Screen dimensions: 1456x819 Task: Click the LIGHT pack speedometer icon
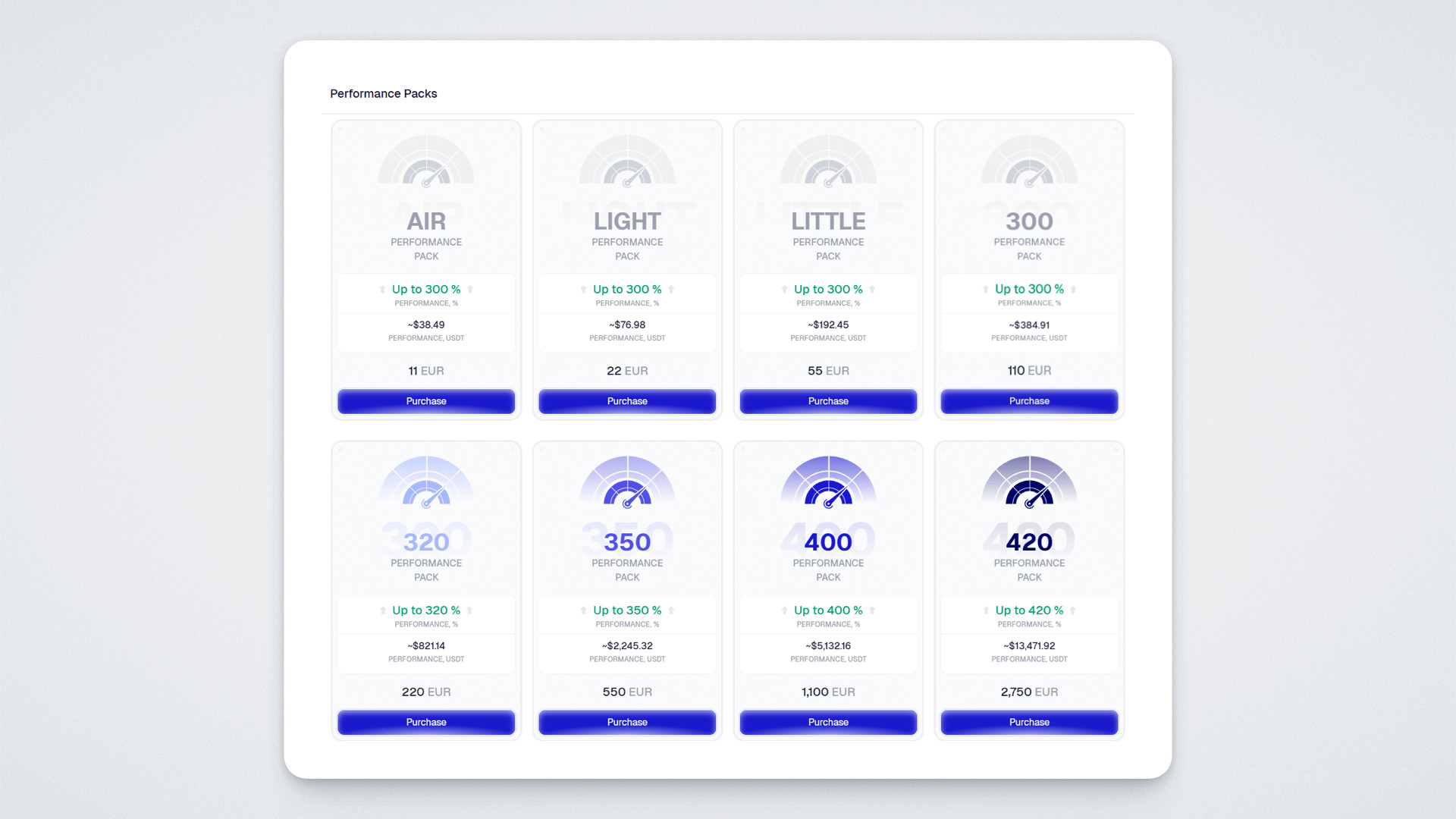pyautogui.click(x=627, y=162)
